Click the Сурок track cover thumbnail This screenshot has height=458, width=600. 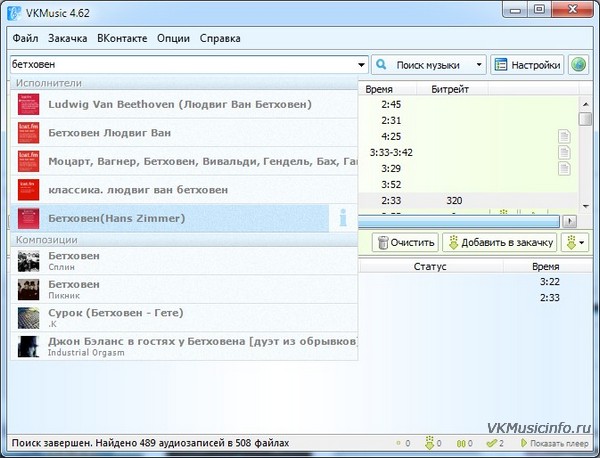(x=28, y=318)
